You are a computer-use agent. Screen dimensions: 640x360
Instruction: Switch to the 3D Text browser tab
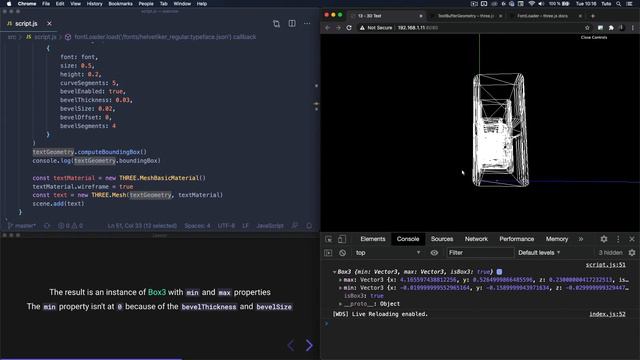pos(386,16)
